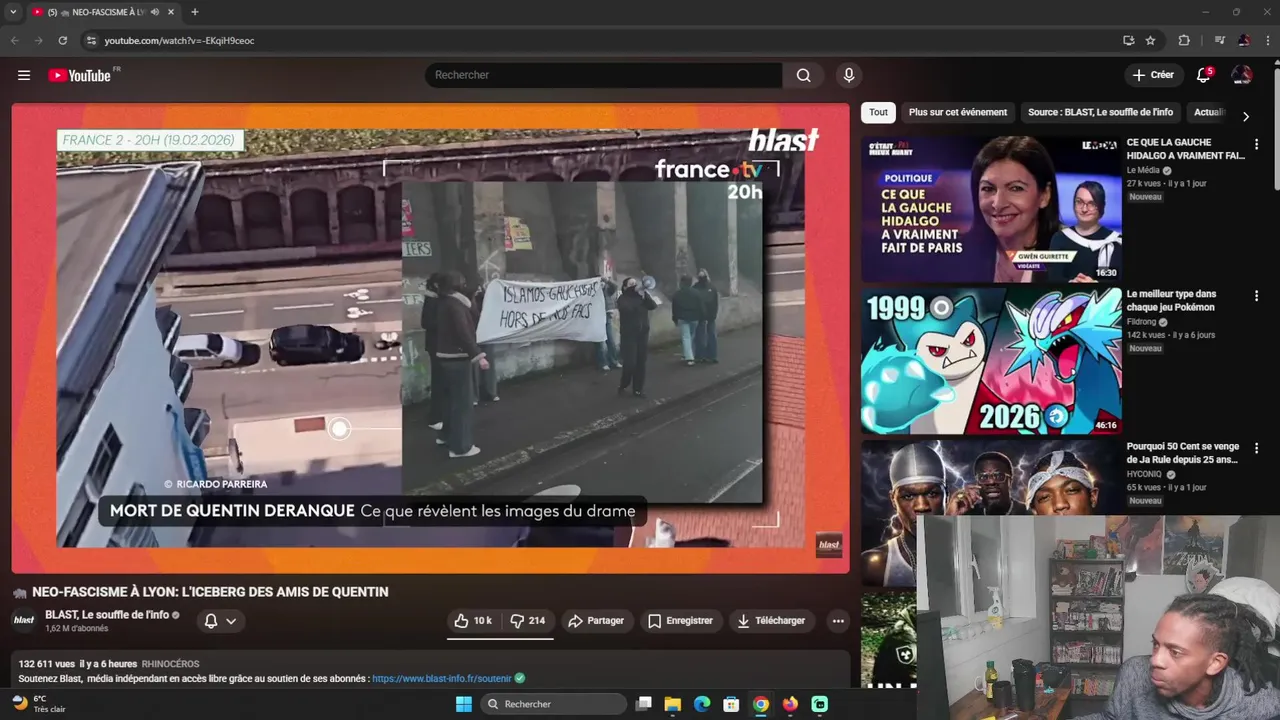Screen dimensions: 1280x720
Task: Open a new Chrome tab with plus
Action: point(194,12)
